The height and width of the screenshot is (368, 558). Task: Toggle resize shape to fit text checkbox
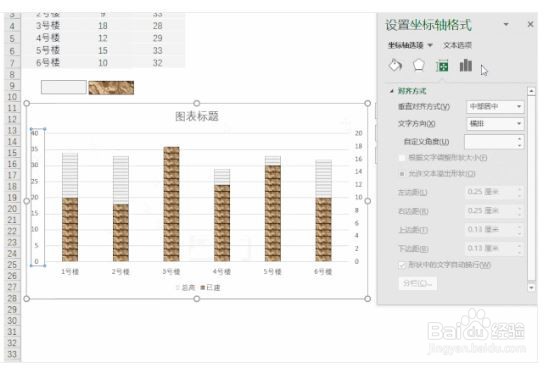tap(402, 158)
